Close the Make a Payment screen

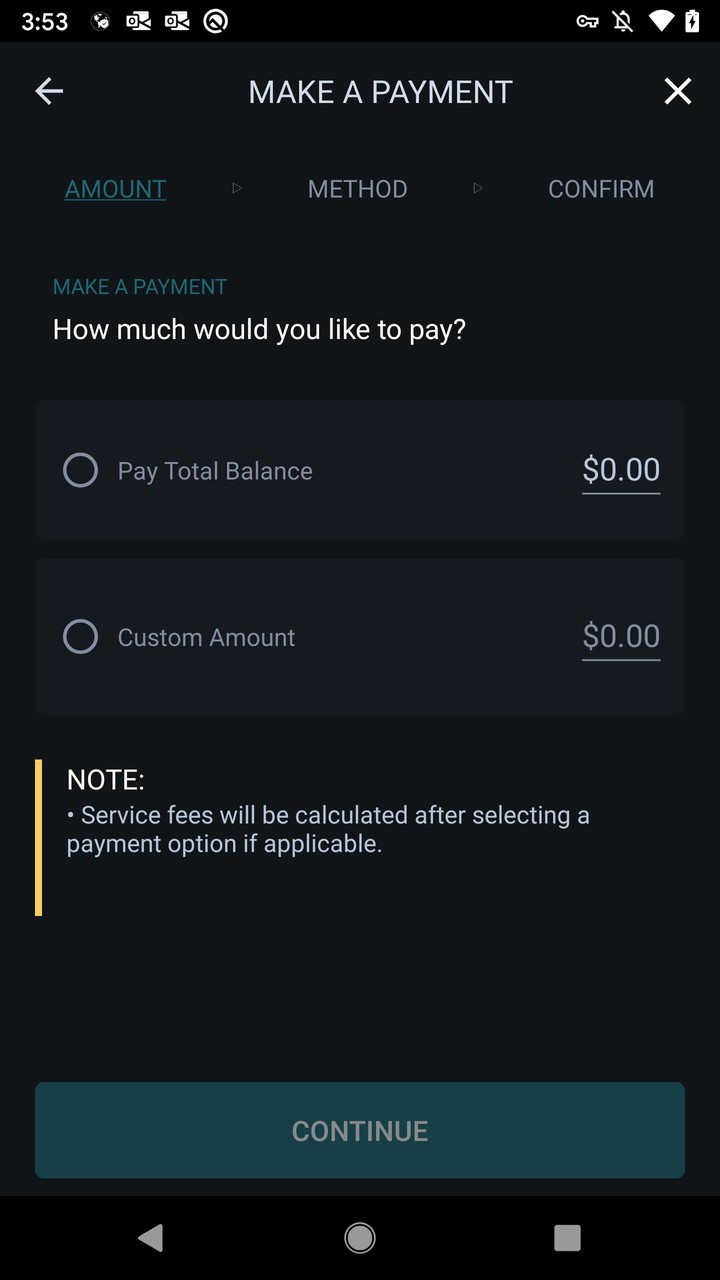[677, 92]
